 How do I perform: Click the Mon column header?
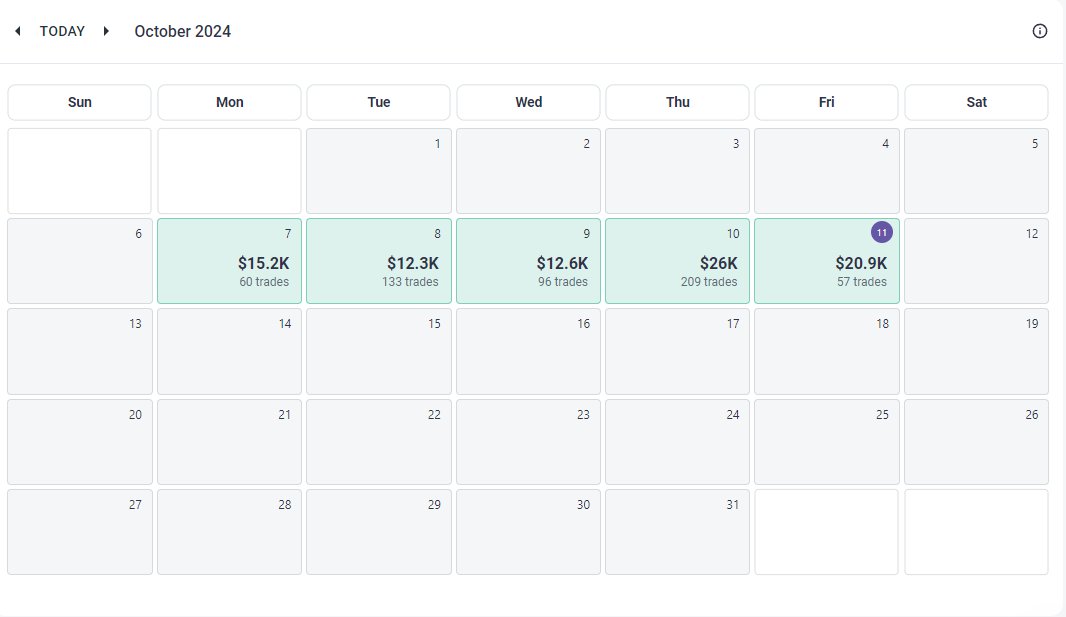[229, 103]
